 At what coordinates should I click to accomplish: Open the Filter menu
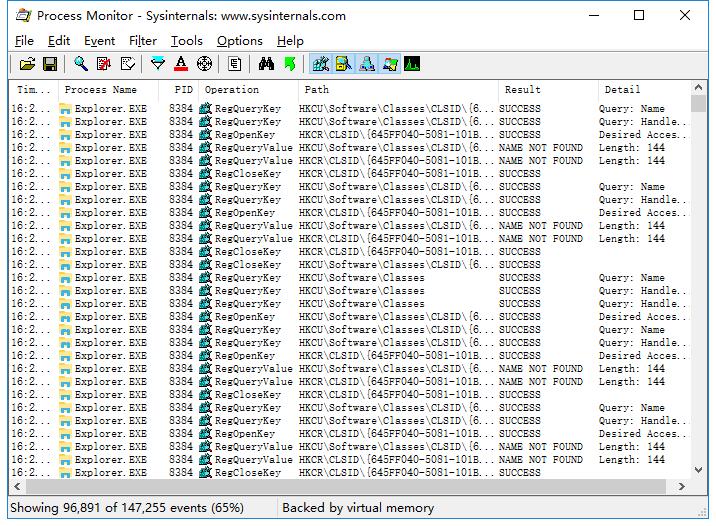pos(143,41)
